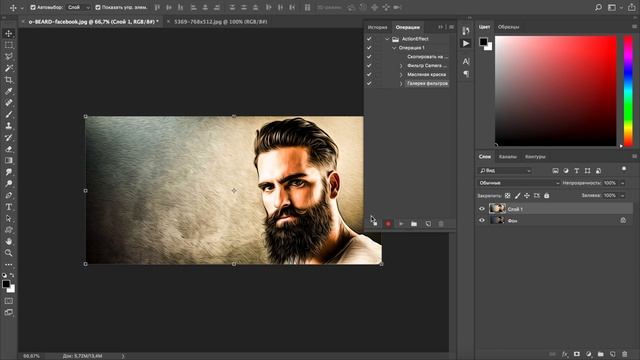The width and height of the screenshot is (640, 360).
Task: Delete layer with Layers panel trash icon
Action: click(x=624, y=354)
